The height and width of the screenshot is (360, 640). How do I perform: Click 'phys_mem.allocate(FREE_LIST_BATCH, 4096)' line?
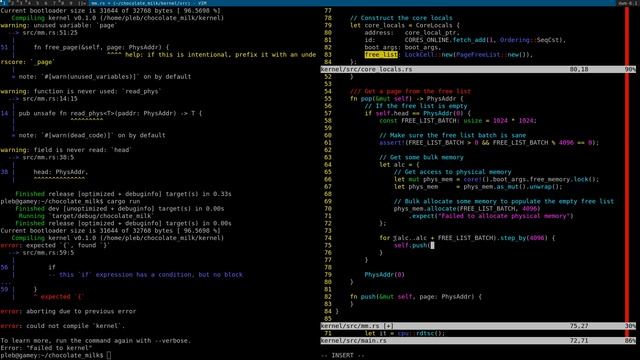point(467,209)
